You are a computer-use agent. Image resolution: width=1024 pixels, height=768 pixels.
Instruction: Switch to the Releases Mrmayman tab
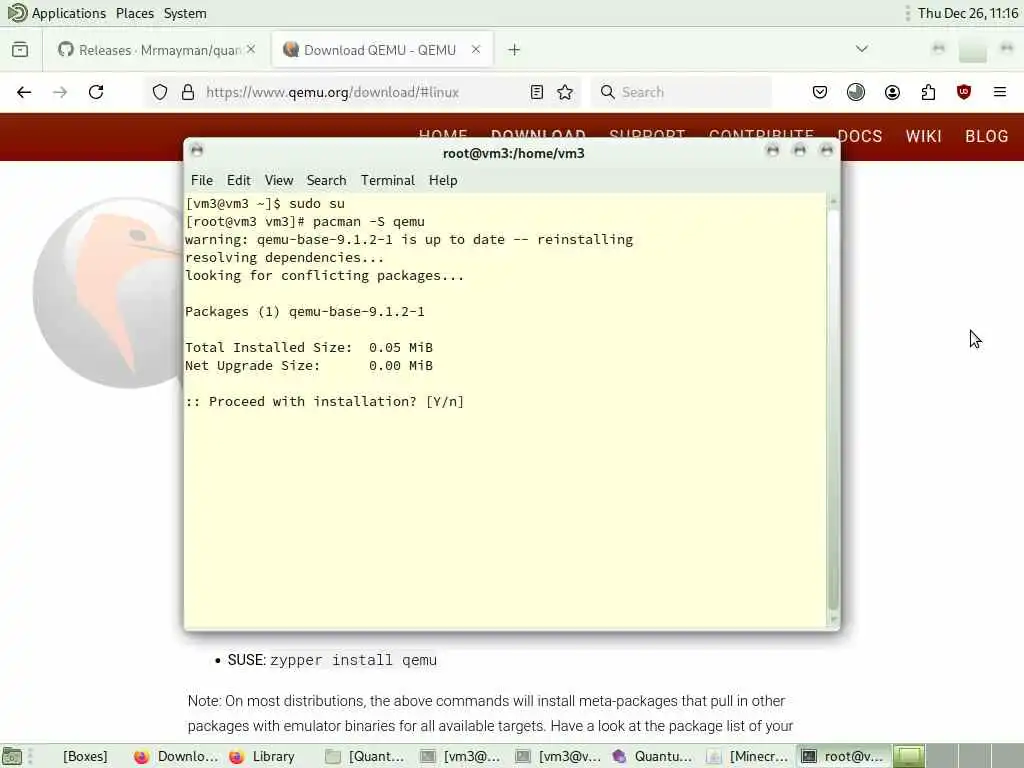pos(157,50)
